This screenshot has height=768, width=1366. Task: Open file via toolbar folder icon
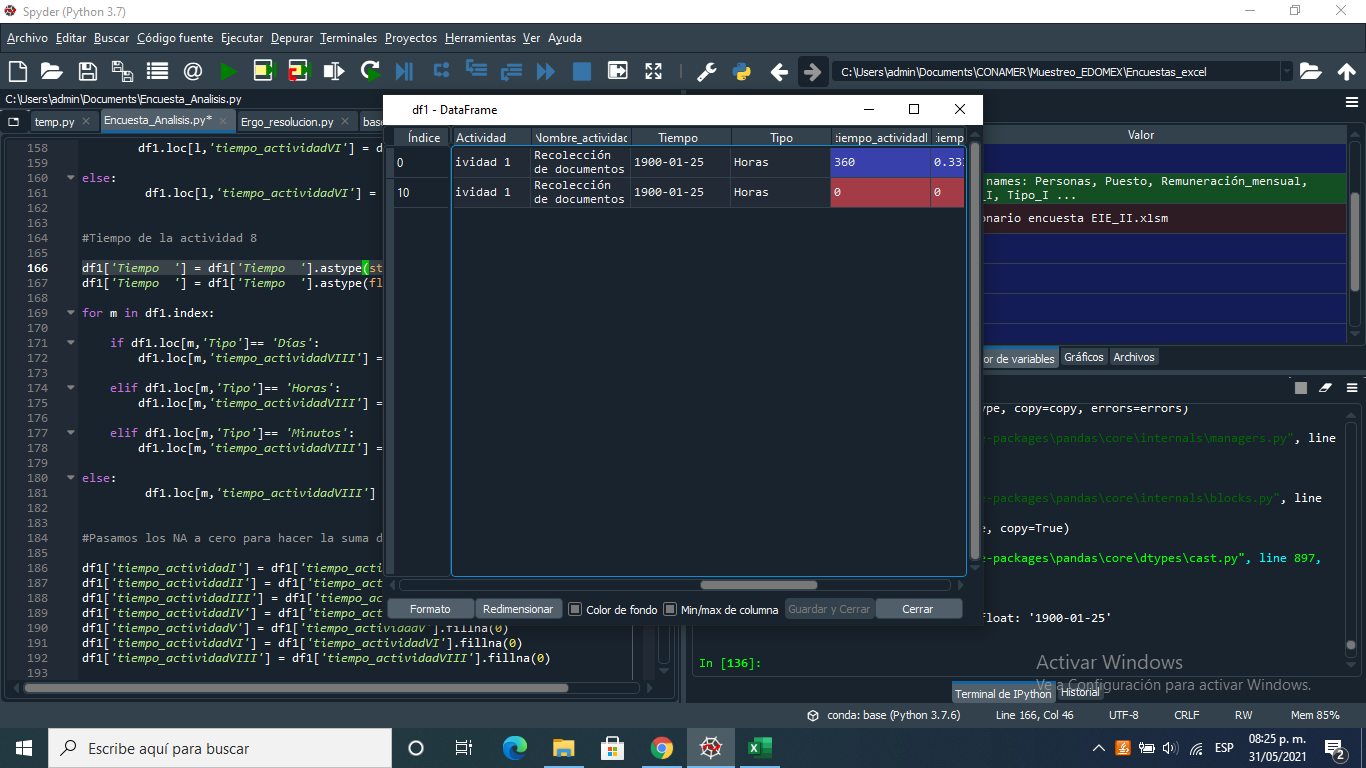51,71
